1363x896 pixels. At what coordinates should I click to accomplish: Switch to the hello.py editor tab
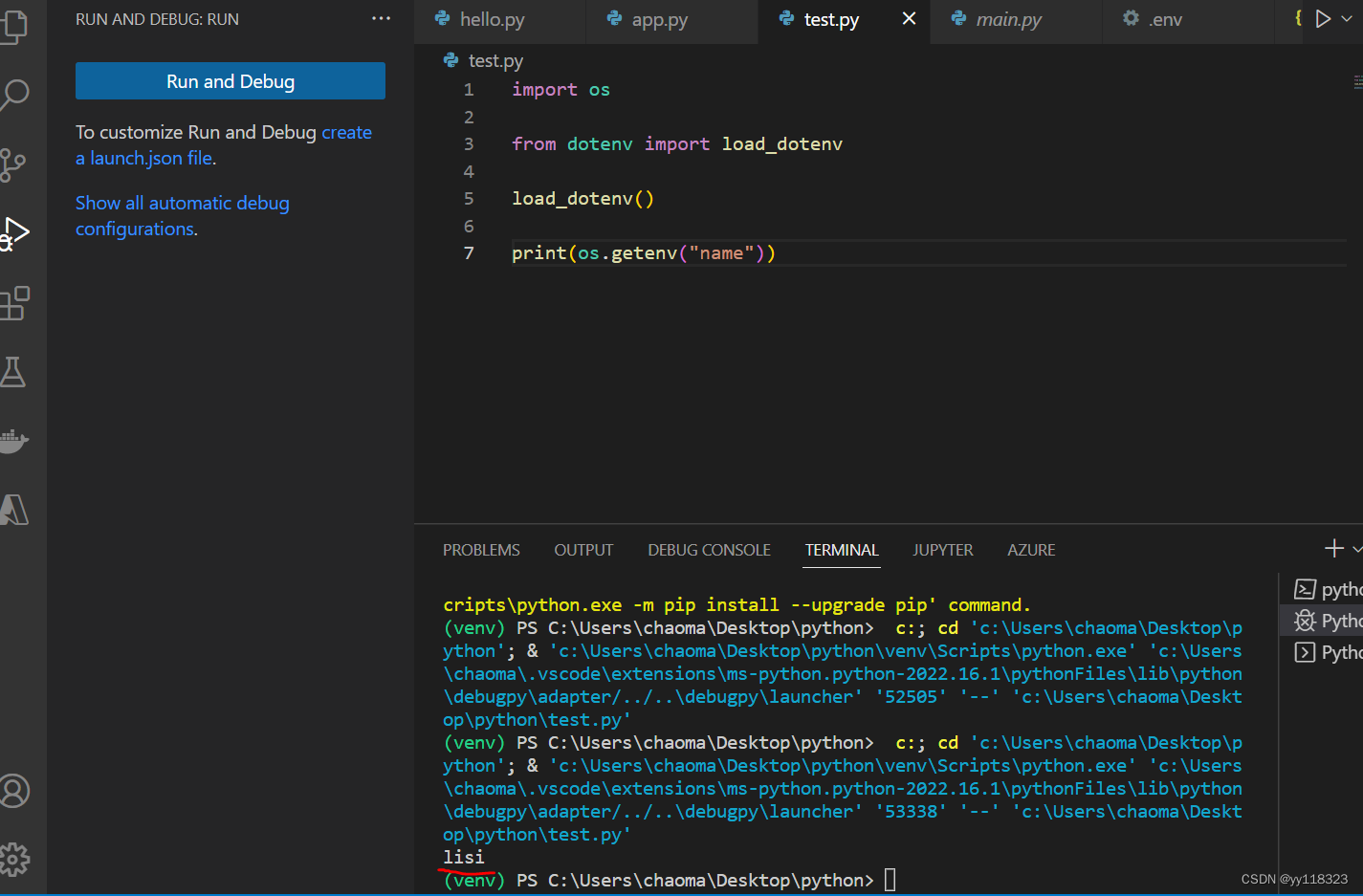[x=492, y=19]
